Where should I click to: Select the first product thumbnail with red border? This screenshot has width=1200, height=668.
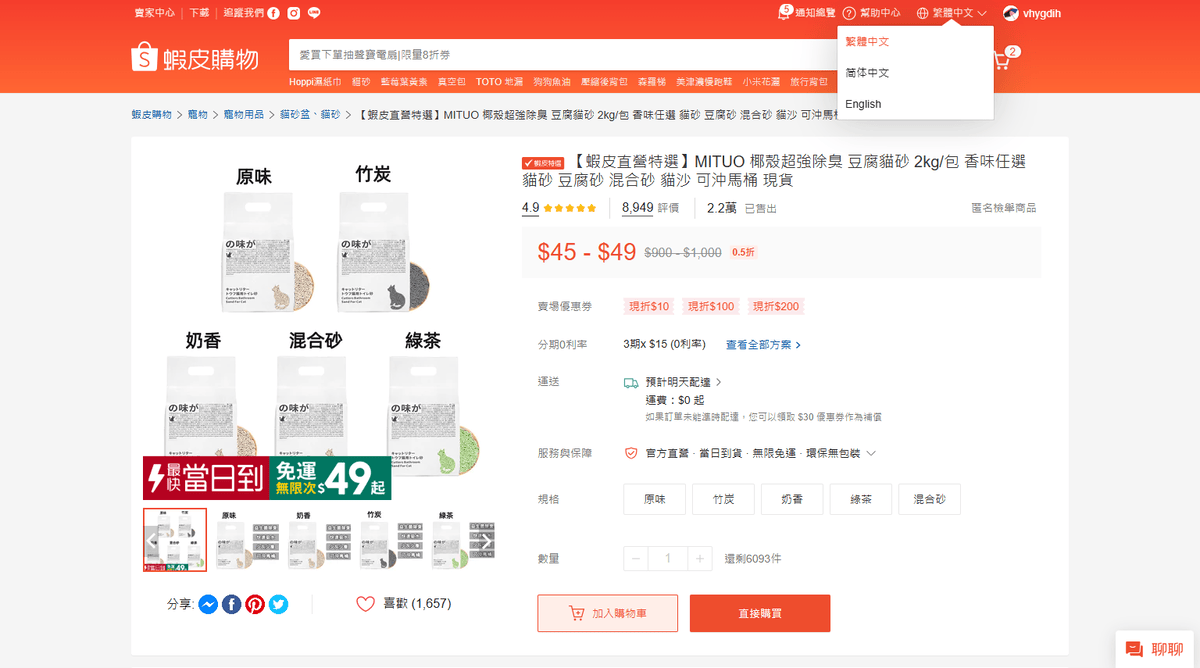(175, 540)
